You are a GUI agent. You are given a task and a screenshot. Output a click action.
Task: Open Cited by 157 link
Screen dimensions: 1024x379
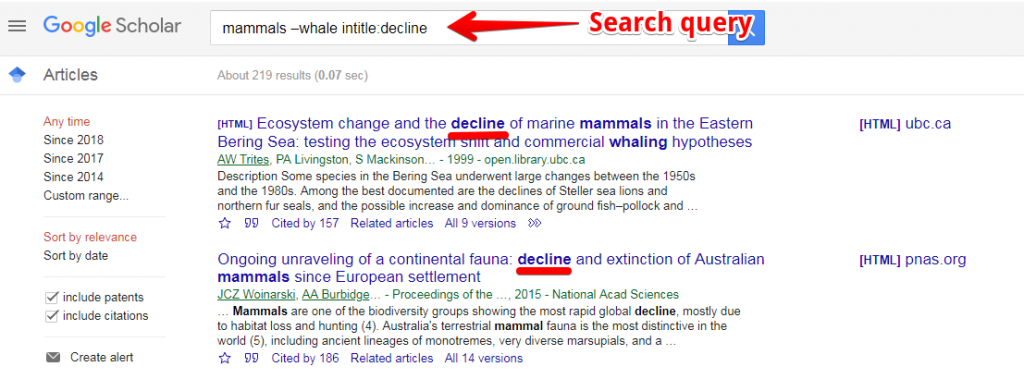305,223
